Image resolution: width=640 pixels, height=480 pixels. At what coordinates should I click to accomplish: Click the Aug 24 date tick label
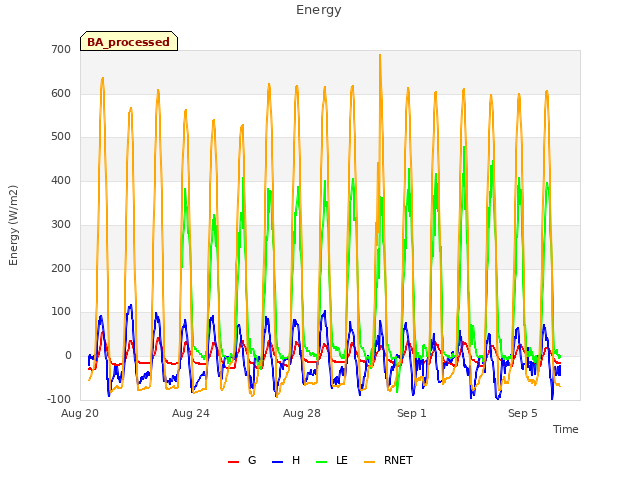(x=191, y=413)
